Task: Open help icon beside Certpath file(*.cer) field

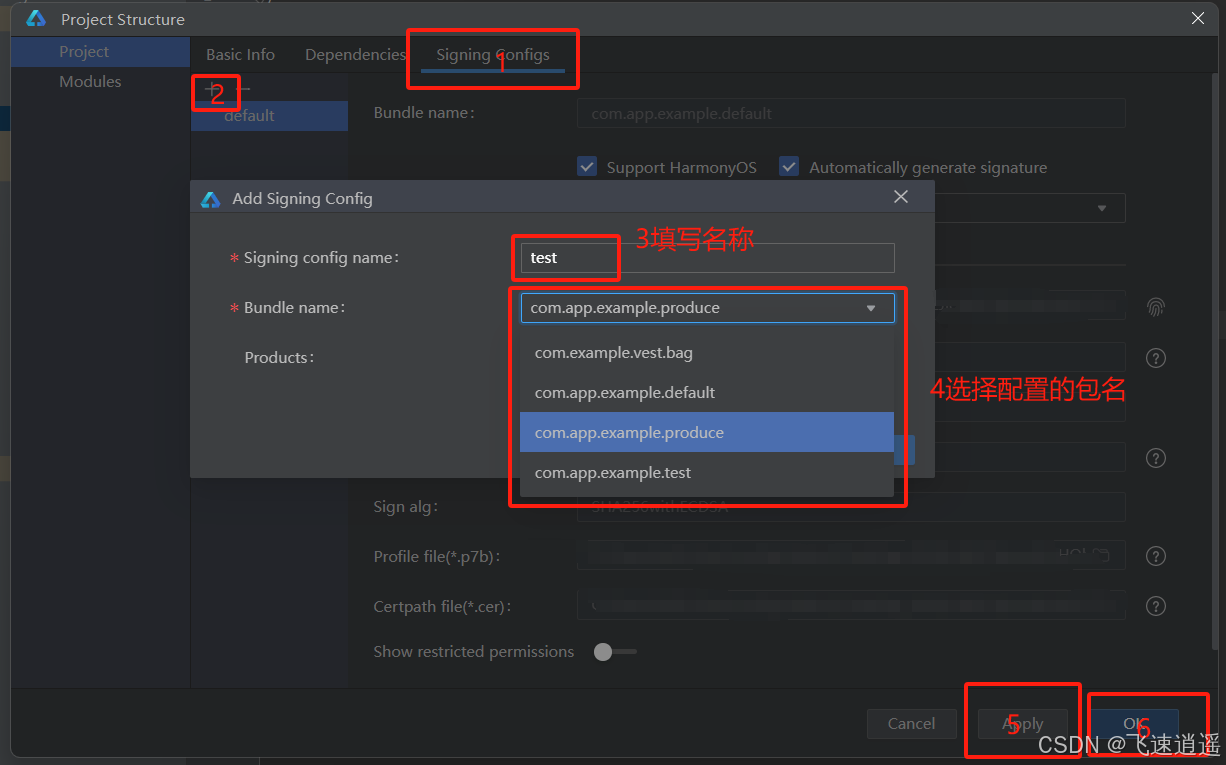Action: pos(1155,606)
